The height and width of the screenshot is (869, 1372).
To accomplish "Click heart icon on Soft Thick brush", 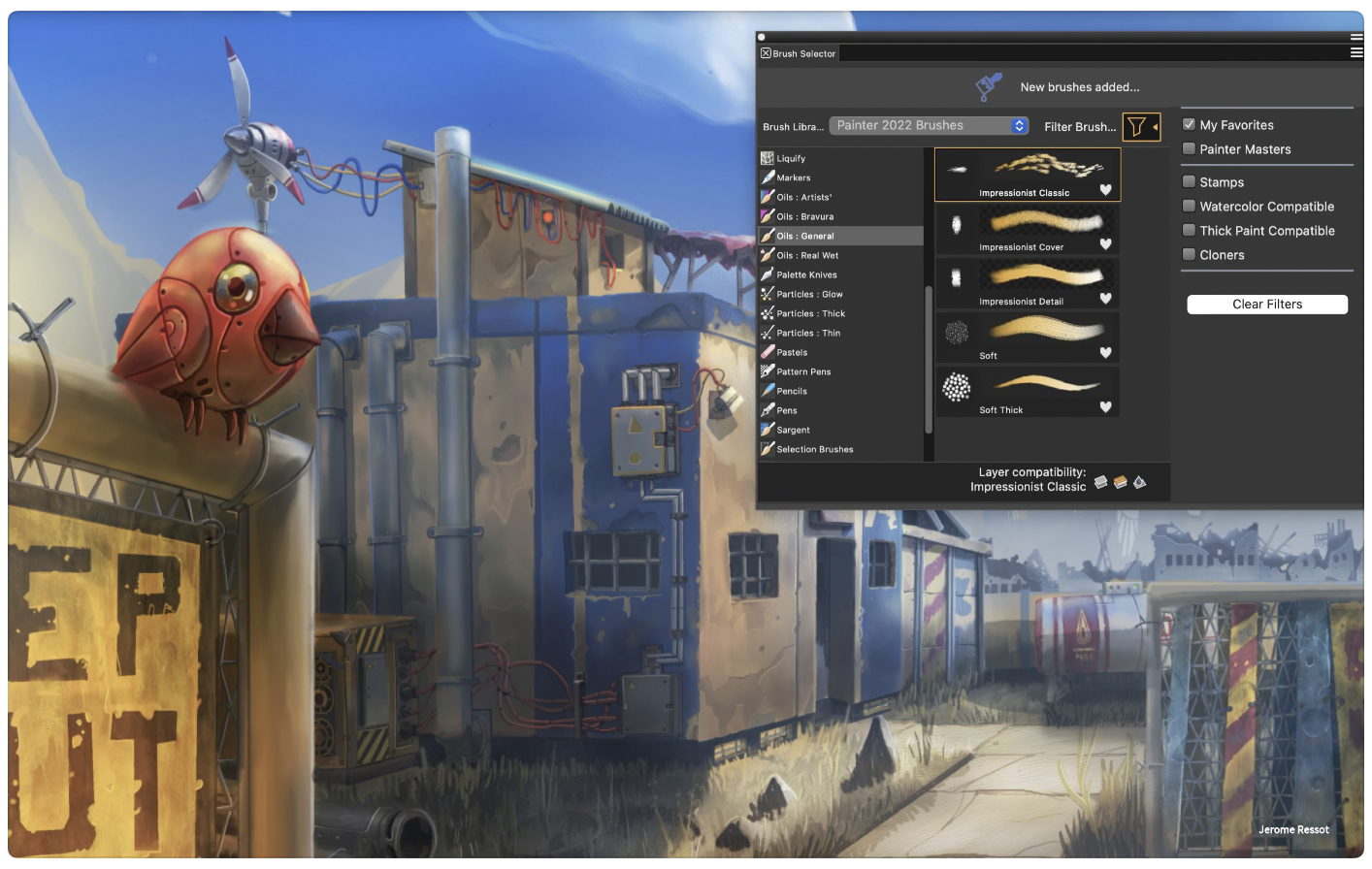I will [x=1105, y=407].
